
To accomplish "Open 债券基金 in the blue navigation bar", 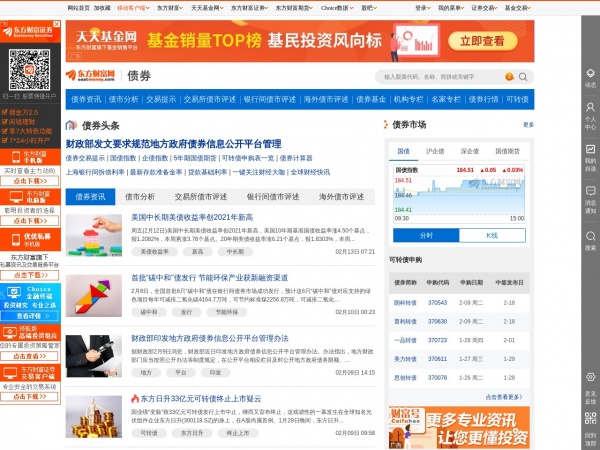I will [x=371, y=99].
